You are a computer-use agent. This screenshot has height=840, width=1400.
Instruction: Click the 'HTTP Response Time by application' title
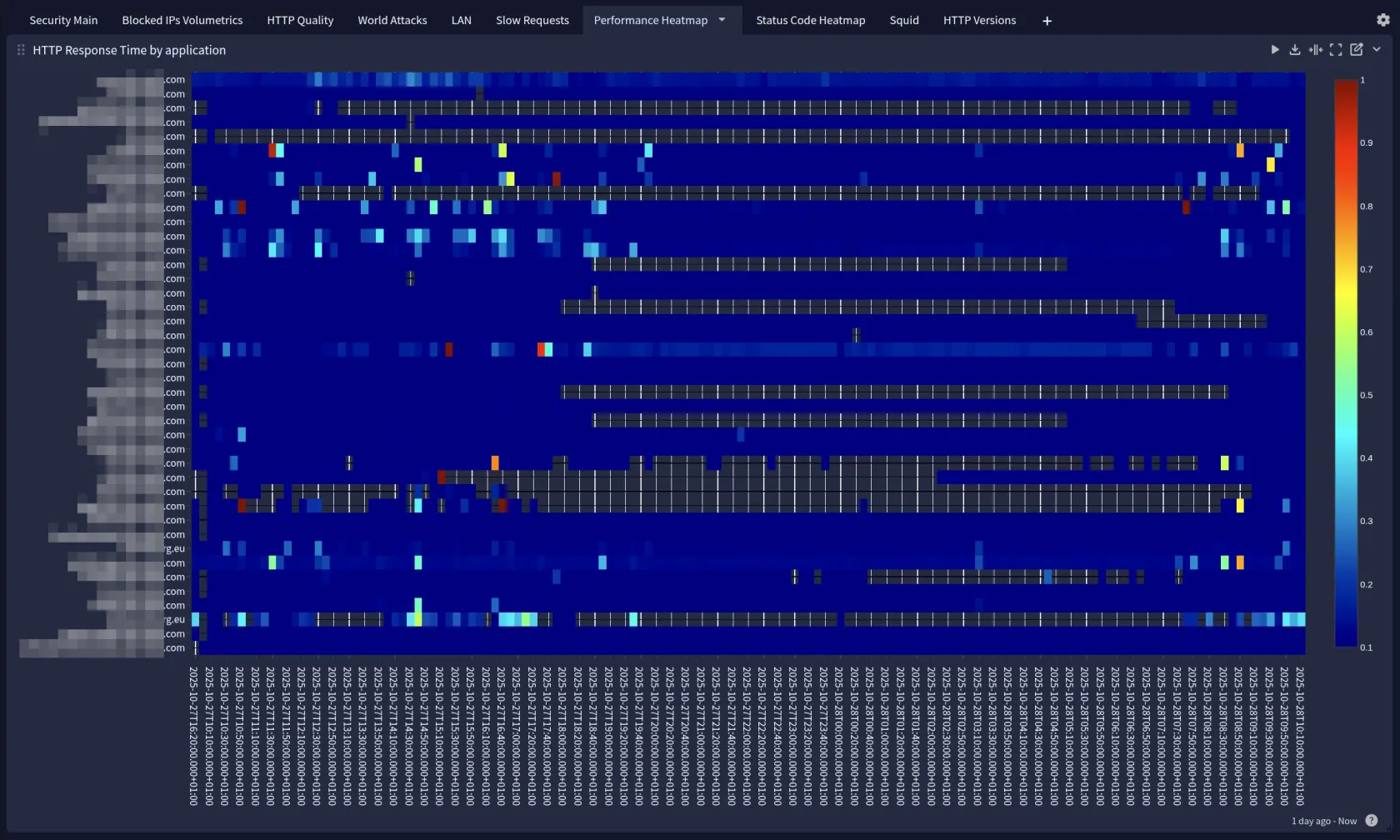click(129, 50)
